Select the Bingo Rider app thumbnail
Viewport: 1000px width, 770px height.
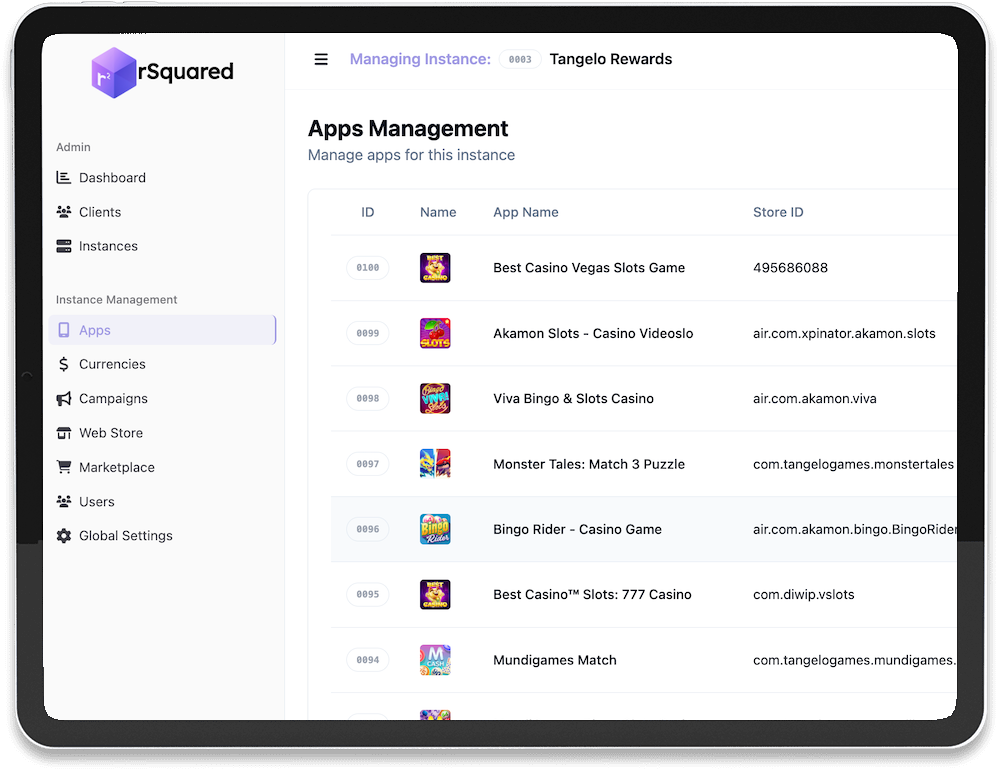pos(435,529)
